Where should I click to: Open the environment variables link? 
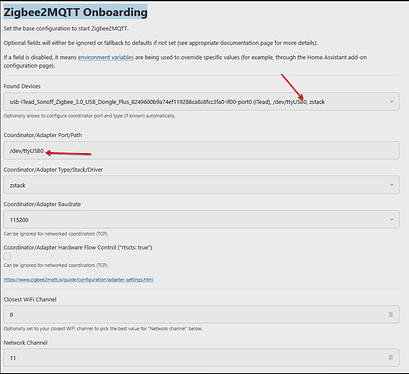[106, 57]
